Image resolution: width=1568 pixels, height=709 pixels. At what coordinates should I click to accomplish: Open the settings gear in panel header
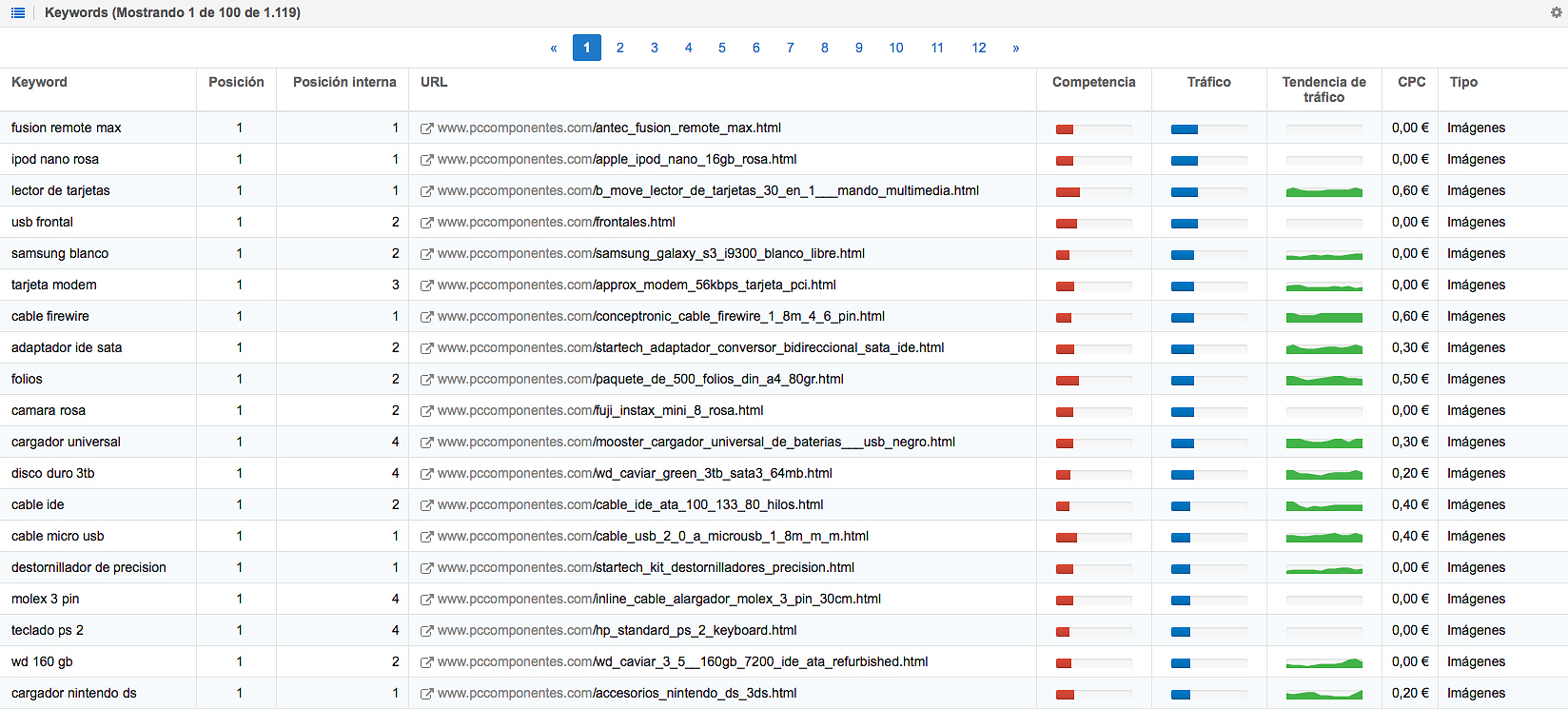click(x=1558, y=12)
